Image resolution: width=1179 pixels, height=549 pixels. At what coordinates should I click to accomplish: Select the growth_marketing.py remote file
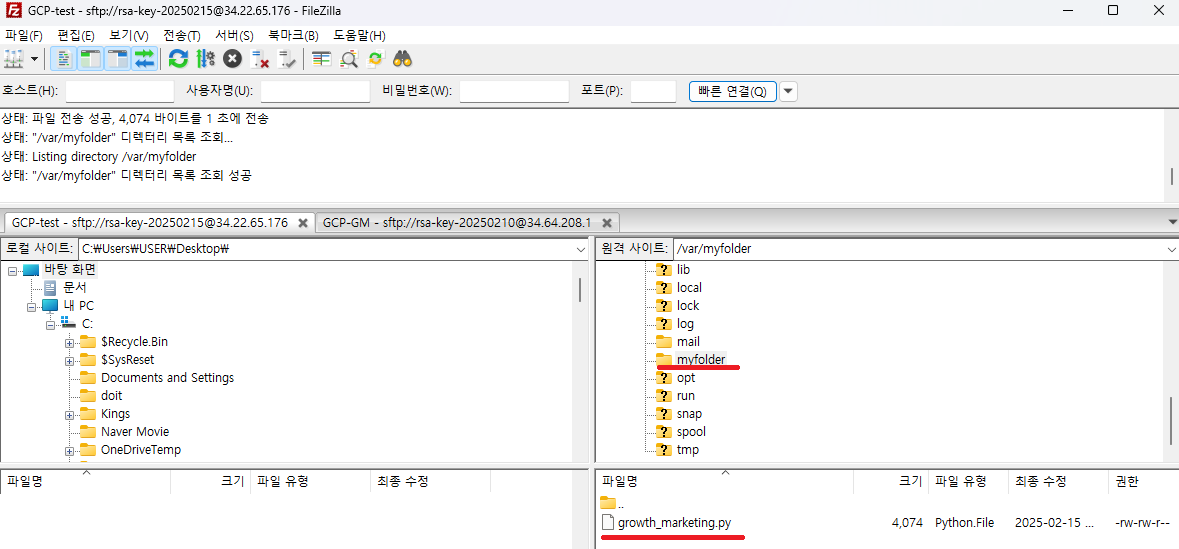coord(674,523)
